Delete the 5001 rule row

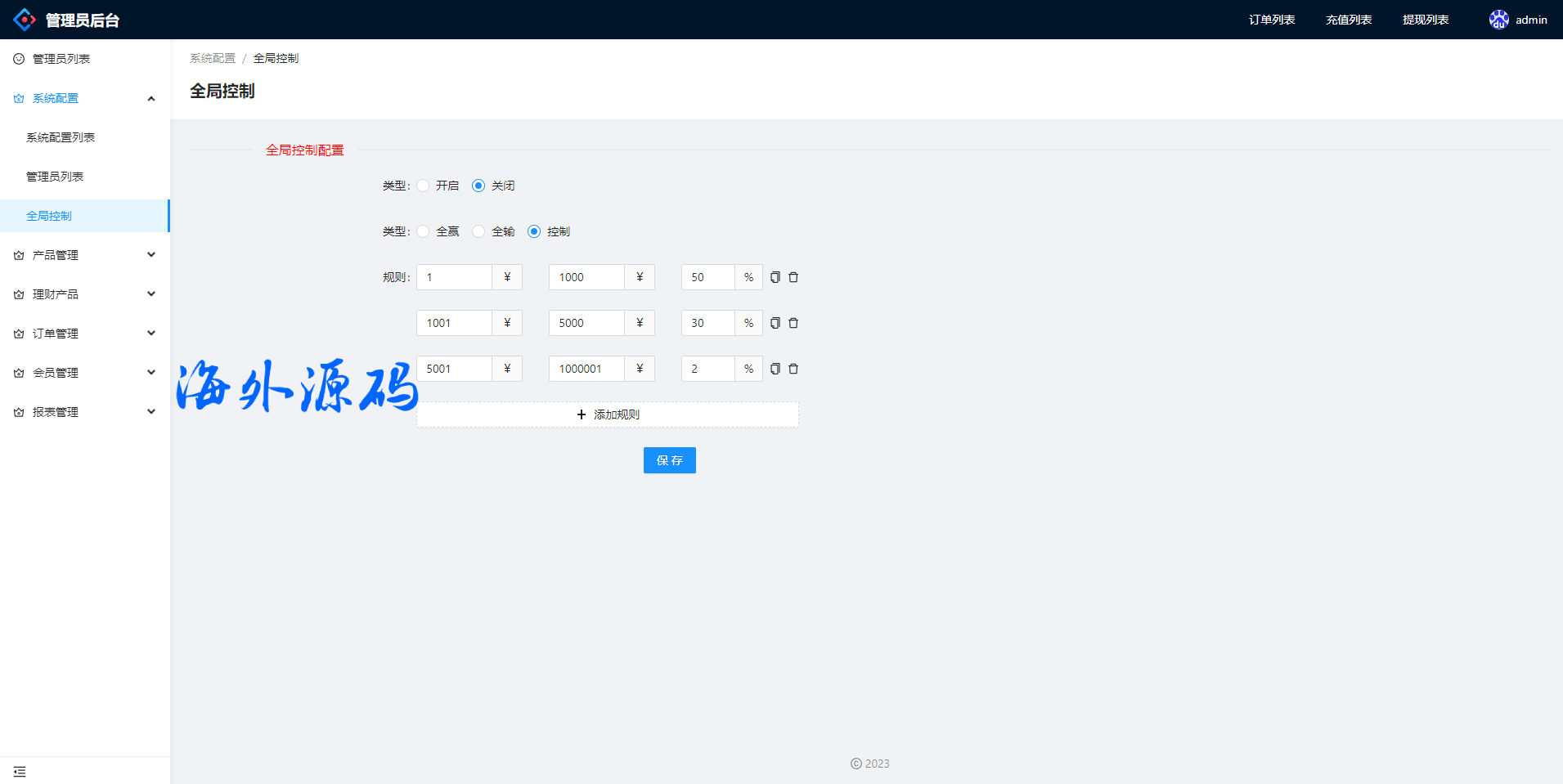[x=793, y=369]
